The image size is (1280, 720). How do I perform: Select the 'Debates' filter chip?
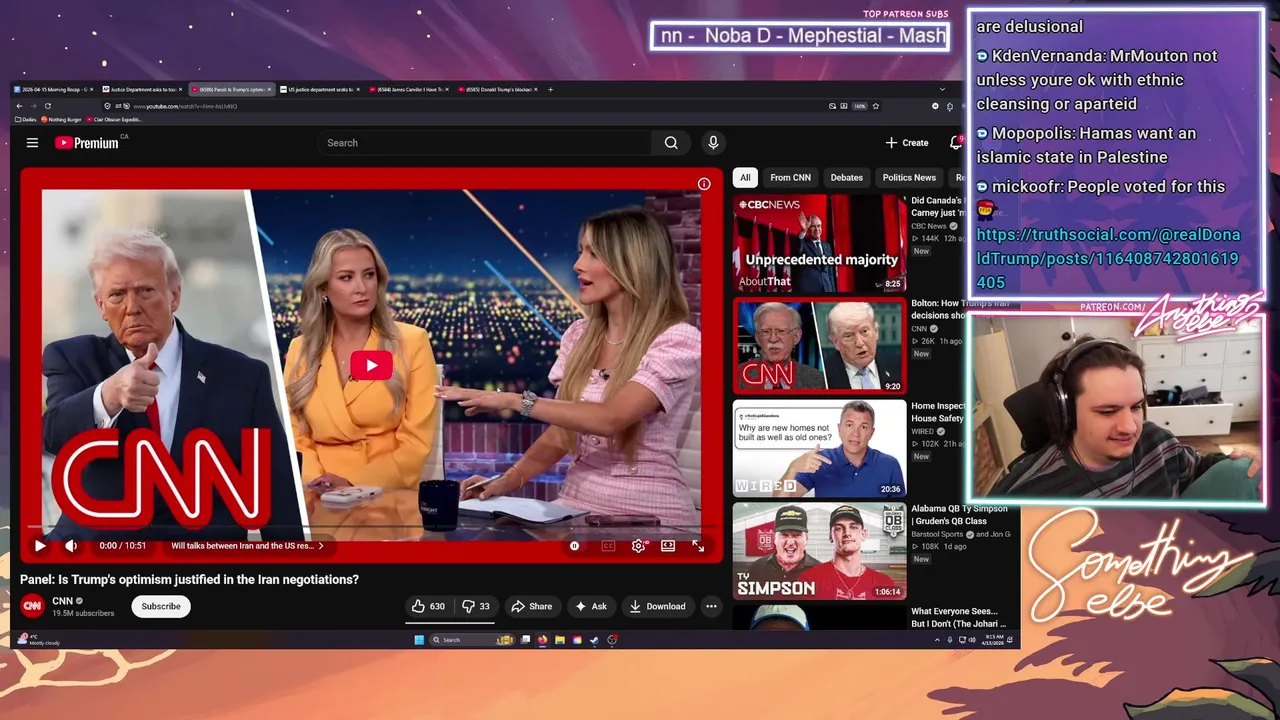pyautogui.click(x=846, y=178)
